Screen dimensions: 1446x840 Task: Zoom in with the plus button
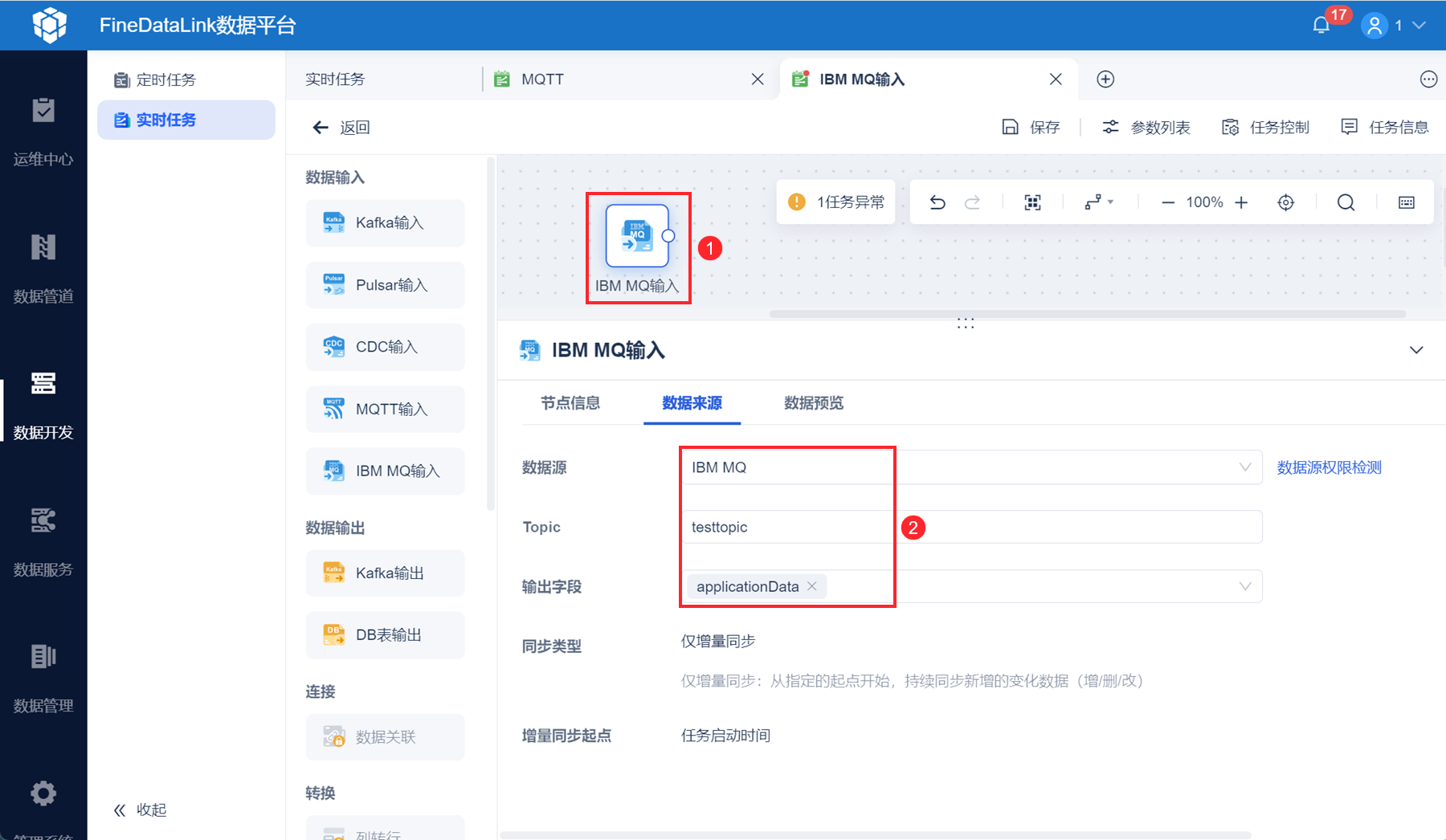coord(1241,202)
